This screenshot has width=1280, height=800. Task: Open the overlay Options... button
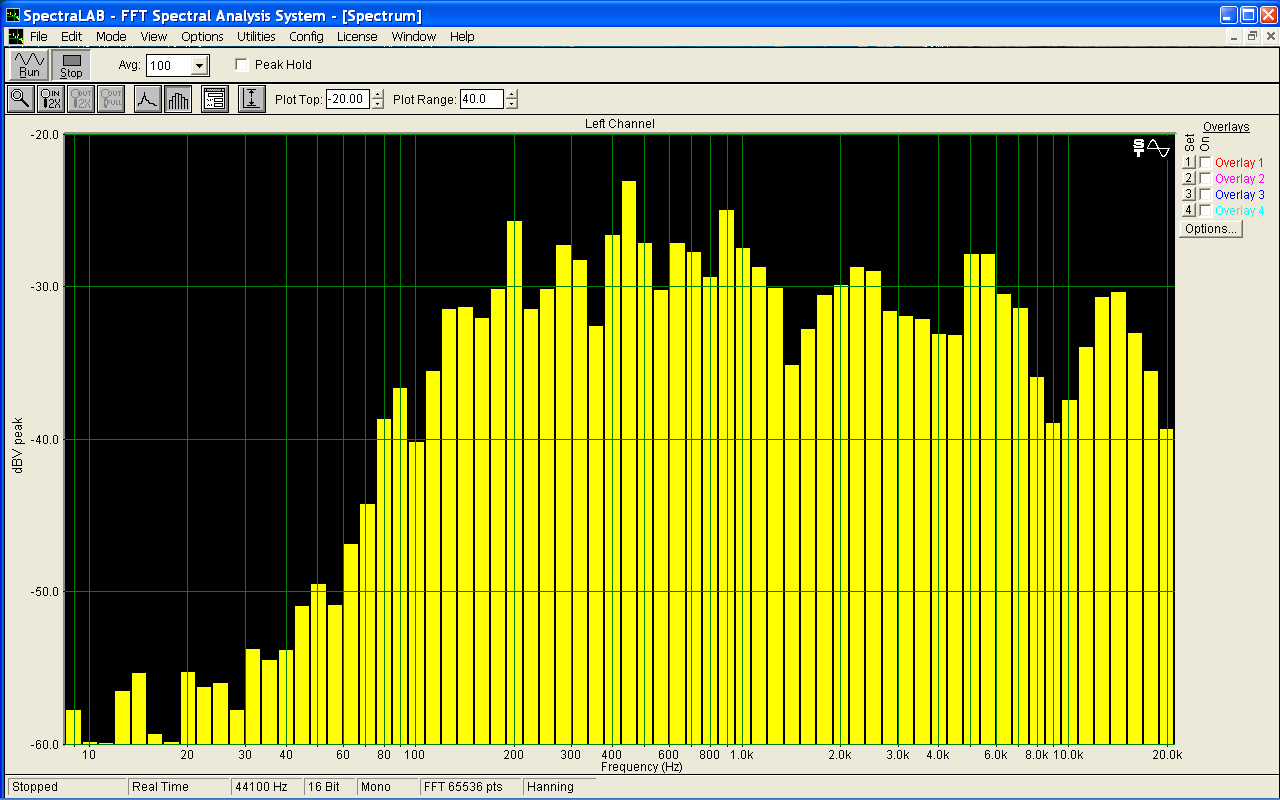[x=1211, y=228]
